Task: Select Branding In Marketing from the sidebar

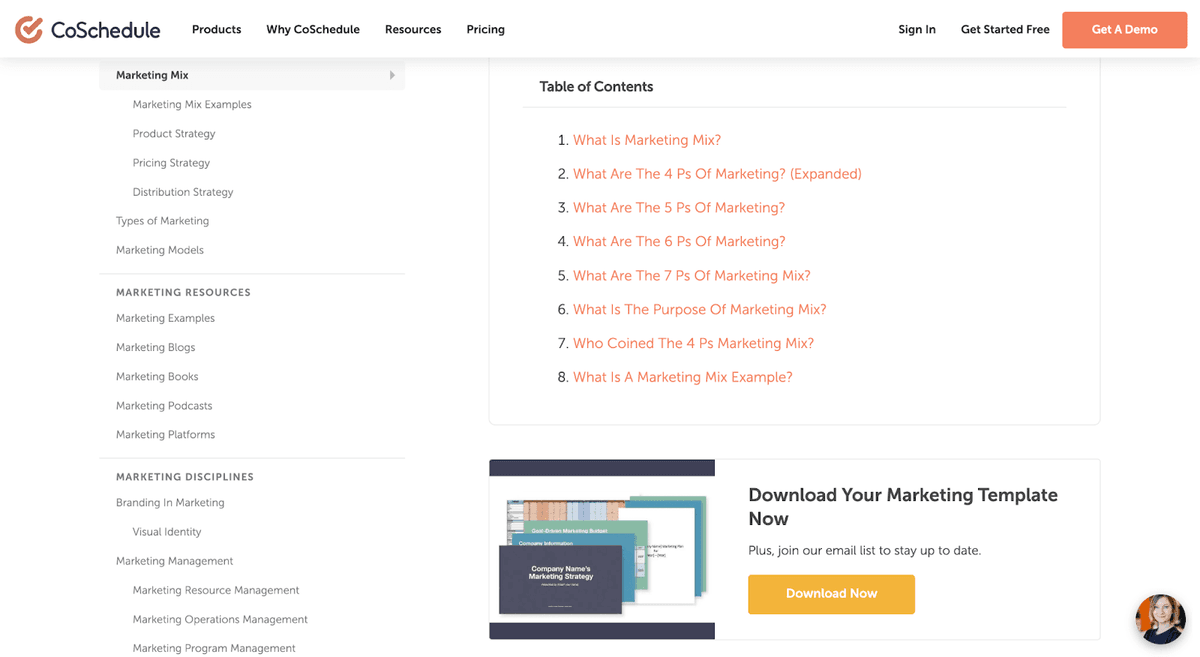Action: (169, 503)
